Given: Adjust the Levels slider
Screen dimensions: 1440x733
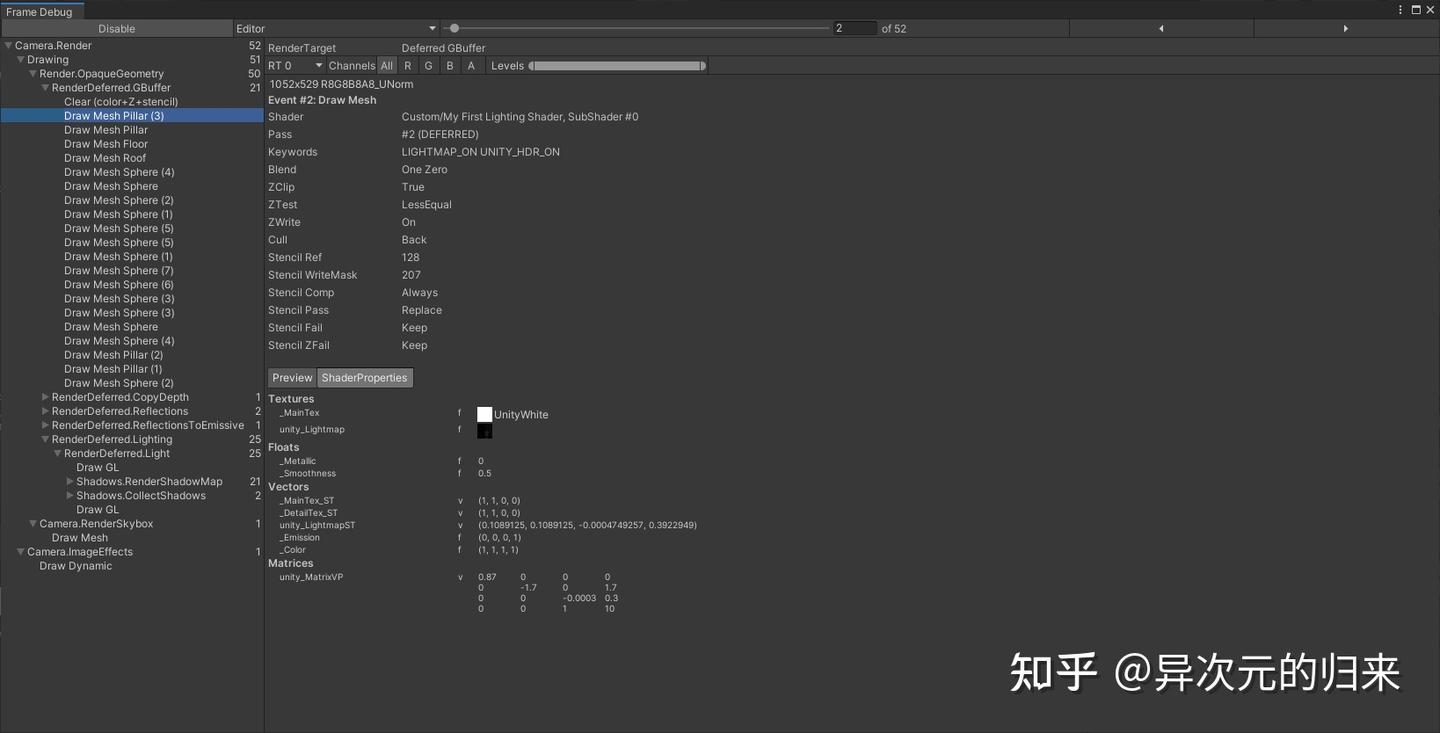Looking at the screenshot, I should [x=615, y=65].
